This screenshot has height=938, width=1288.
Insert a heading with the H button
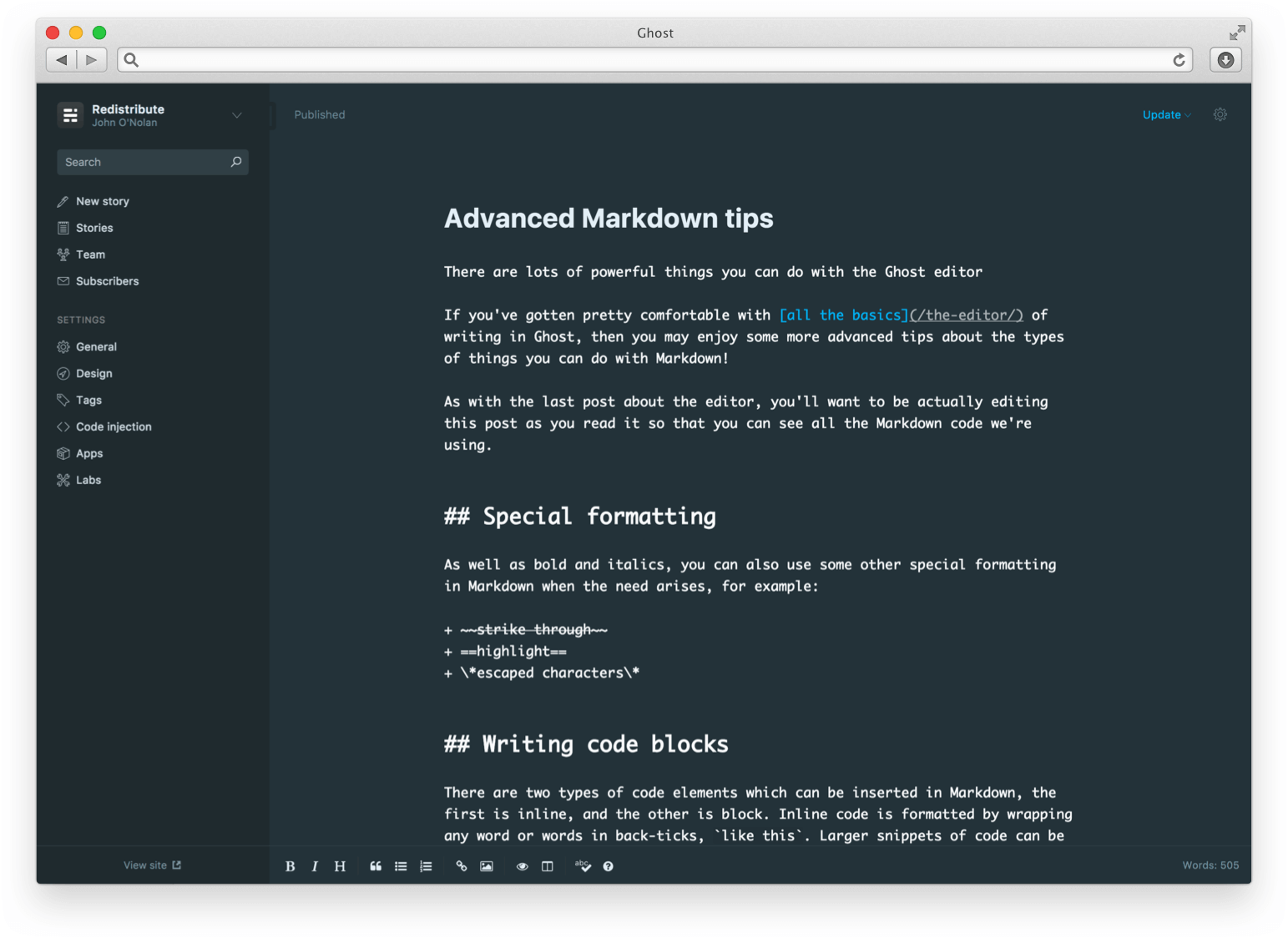click(340, 866)
